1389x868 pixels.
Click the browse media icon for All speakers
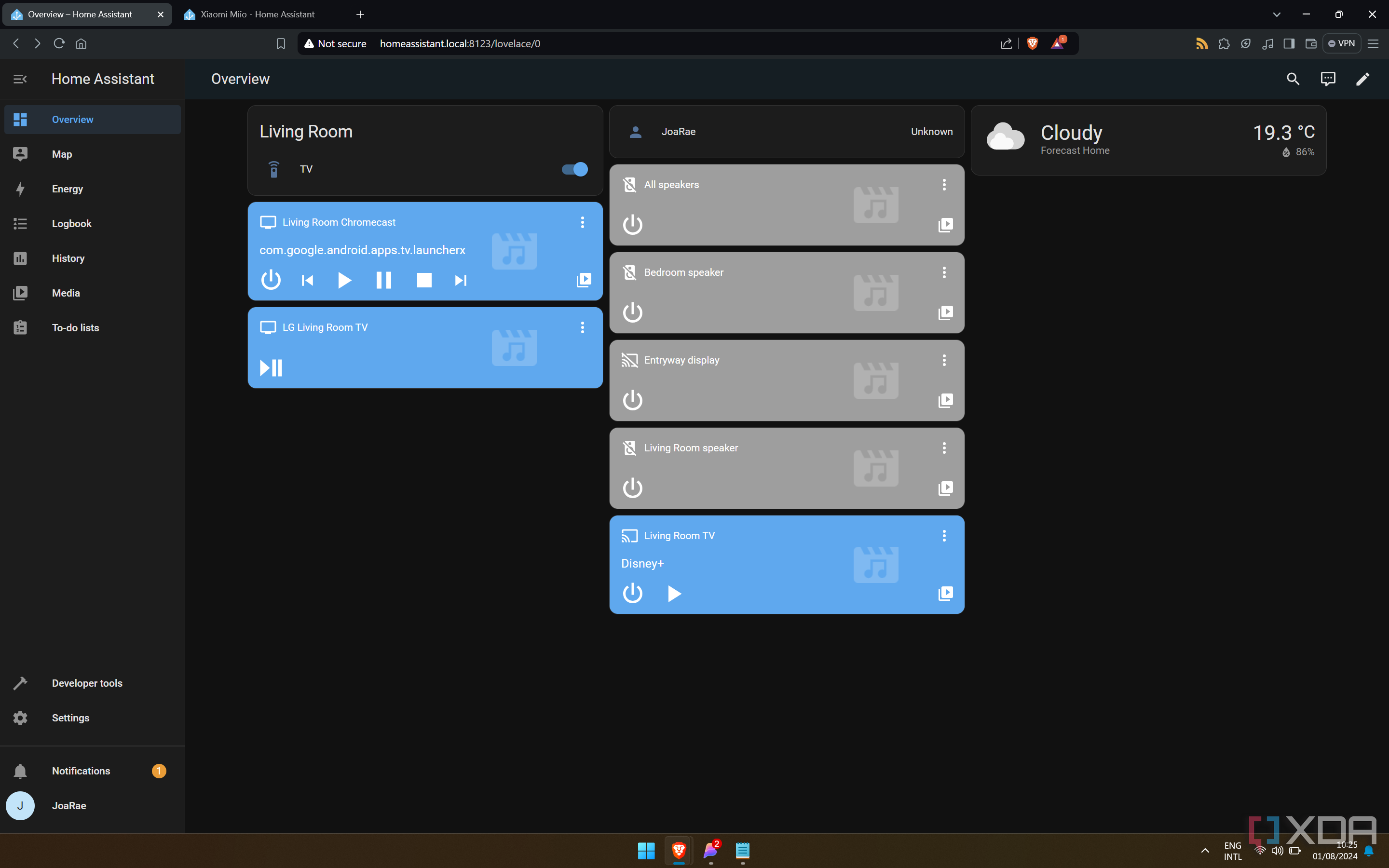point(945,224)
